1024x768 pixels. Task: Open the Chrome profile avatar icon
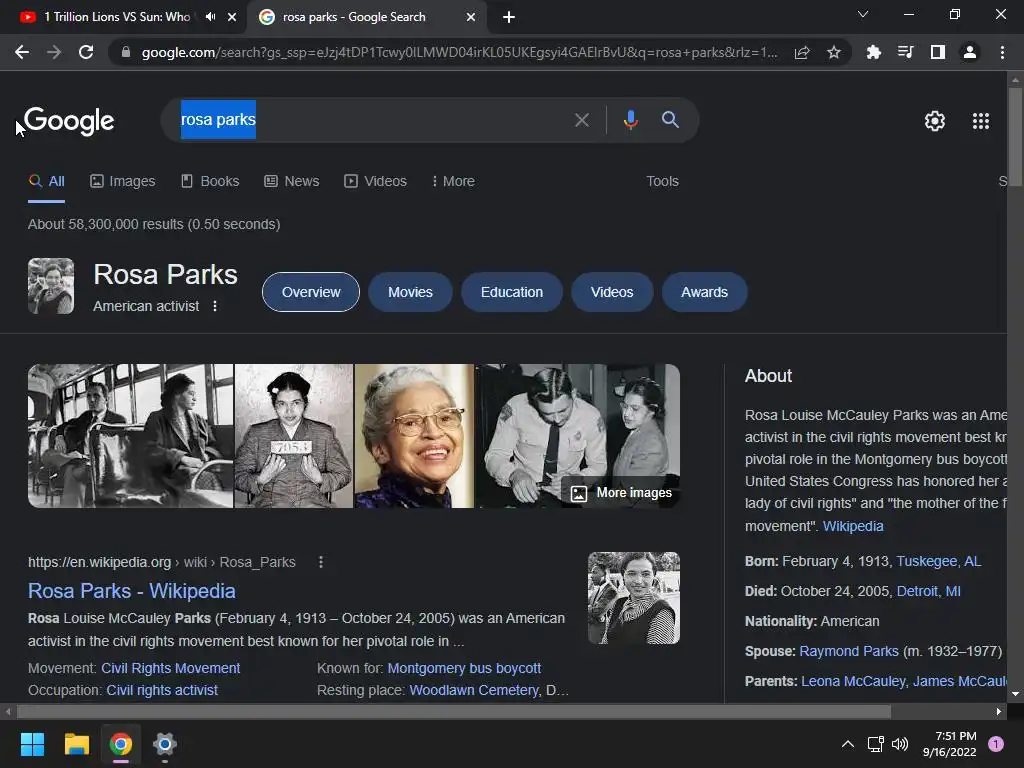click(970, 52)
